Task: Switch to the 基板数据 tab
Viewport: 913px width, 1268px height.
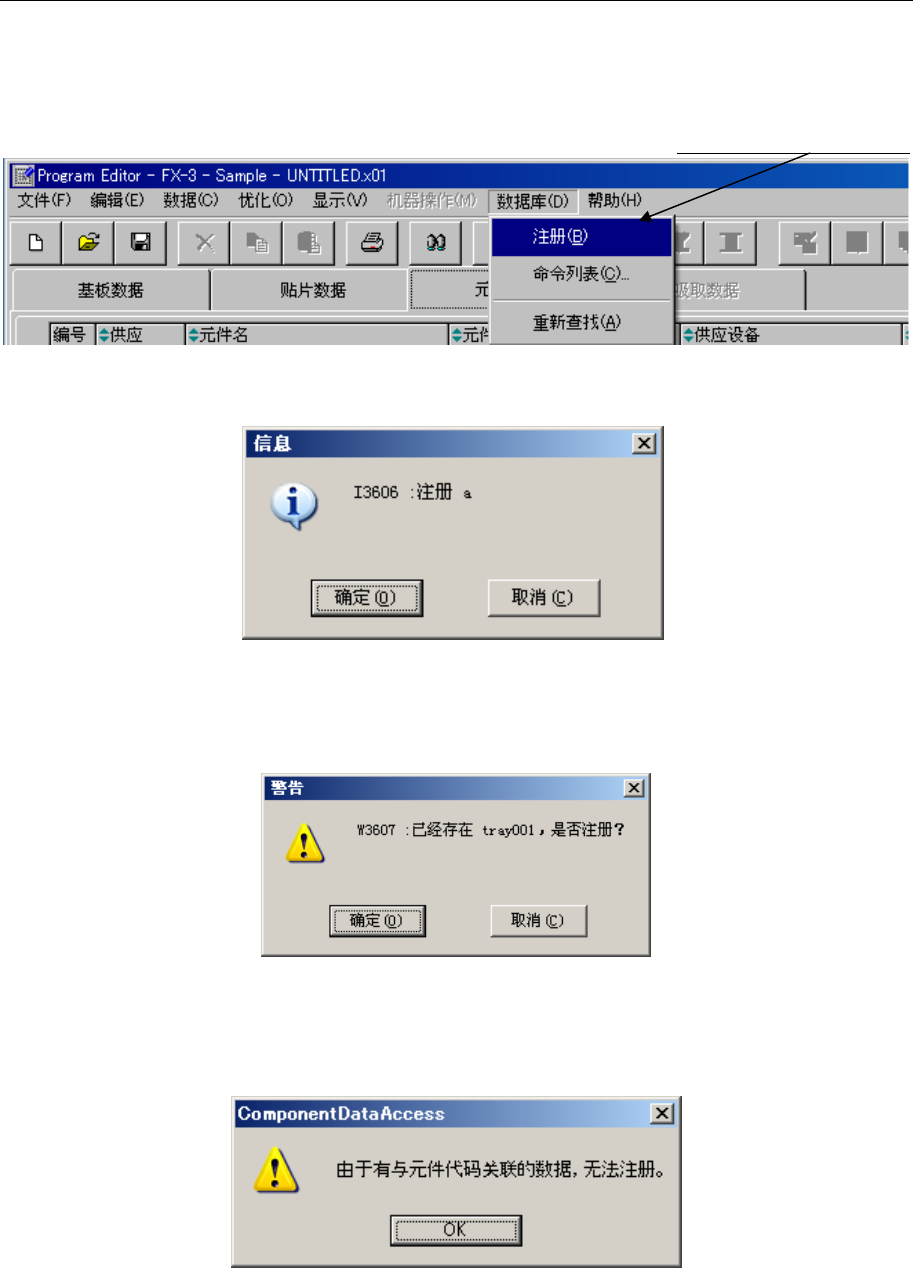Action: (x=110, y=290)
